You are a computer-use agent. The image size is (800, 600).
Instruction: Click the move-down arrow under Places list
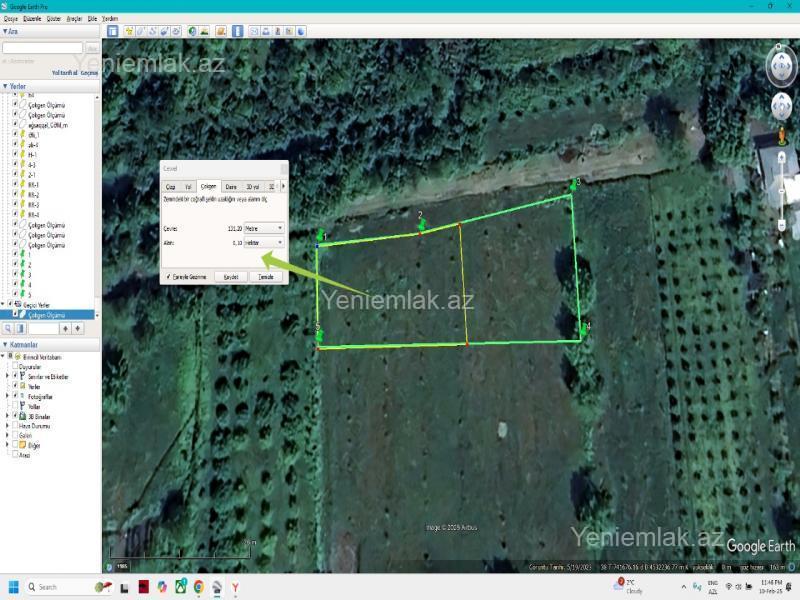tap(78, 329)
